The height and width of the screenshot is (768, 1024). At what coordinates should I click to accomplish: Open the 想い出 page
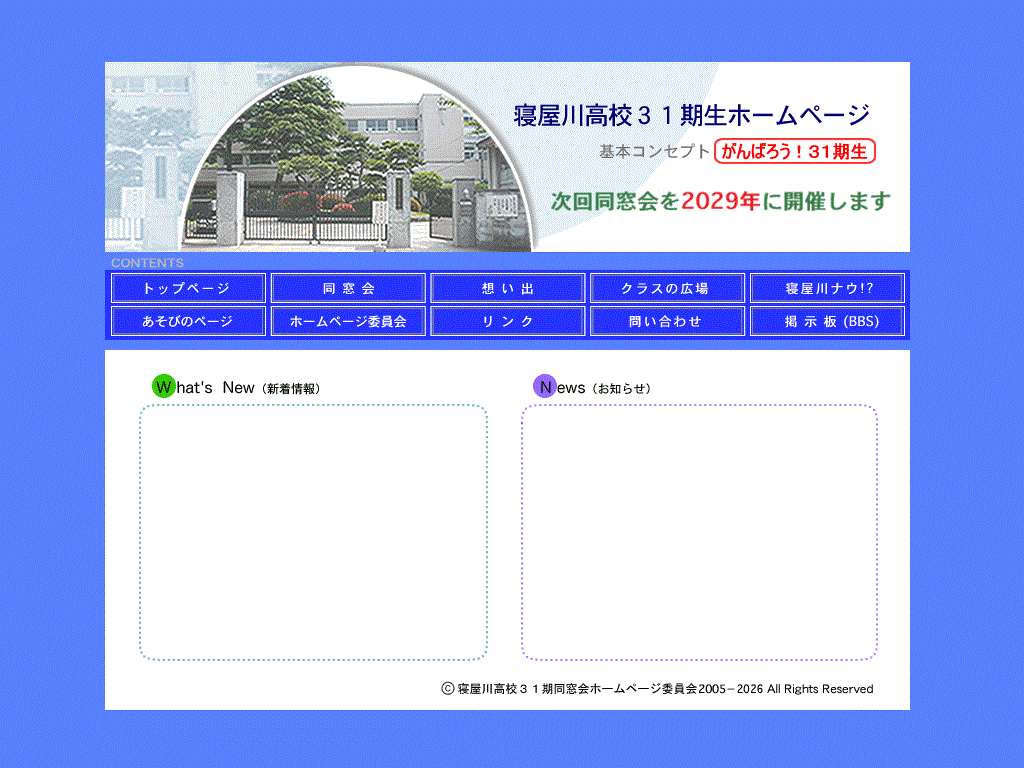pyautogui.click(x=508, y=288)
